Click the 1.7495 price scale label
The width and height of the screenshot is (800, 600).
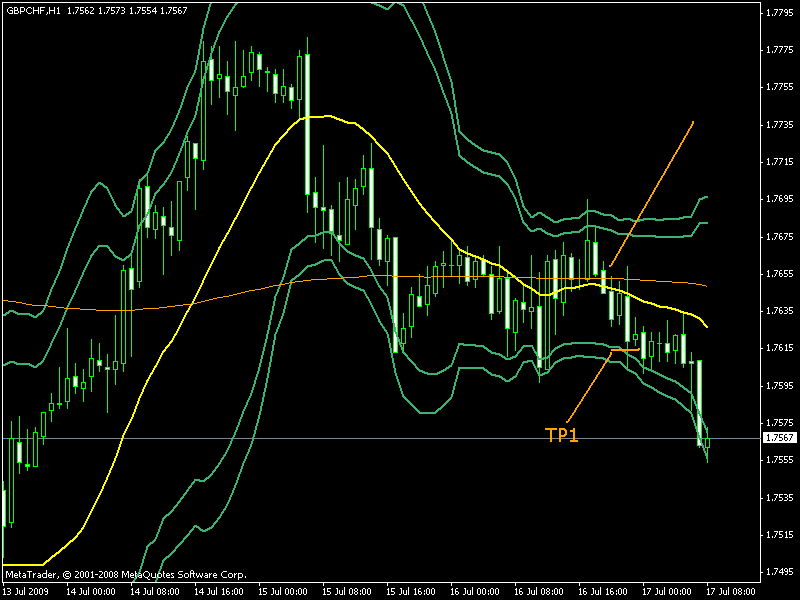point(780,572)
